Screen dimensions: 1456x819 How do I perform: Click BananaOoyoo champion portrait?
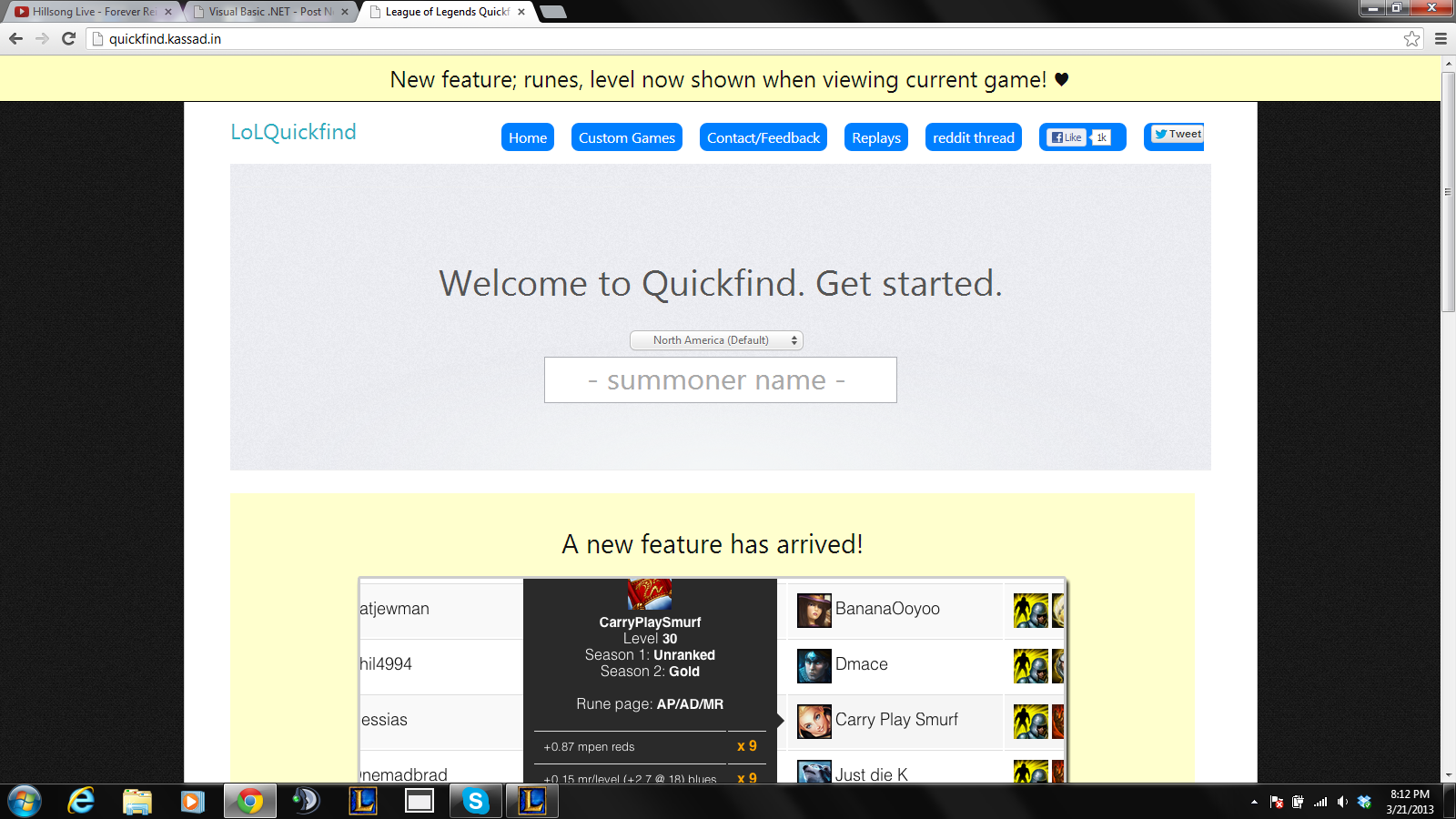(x=814, y=610)
